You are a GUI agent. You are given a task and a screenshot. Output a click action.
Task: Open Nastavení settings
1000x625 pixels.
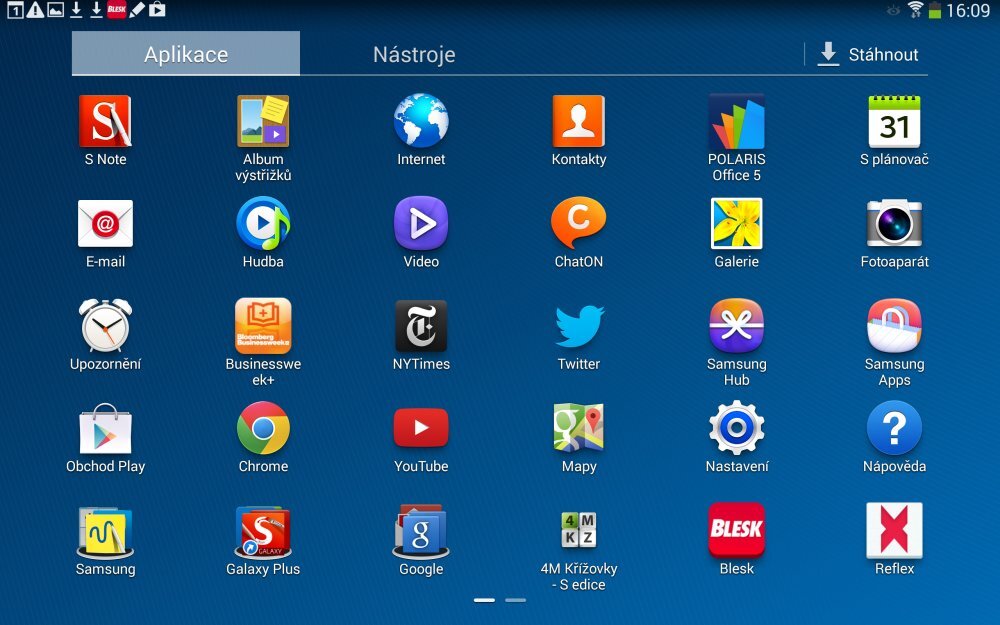[x=736, y=430]
